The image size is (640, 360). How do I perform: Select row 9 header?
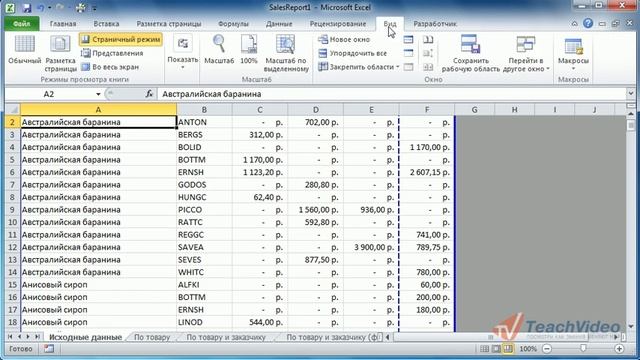(12, 210)
